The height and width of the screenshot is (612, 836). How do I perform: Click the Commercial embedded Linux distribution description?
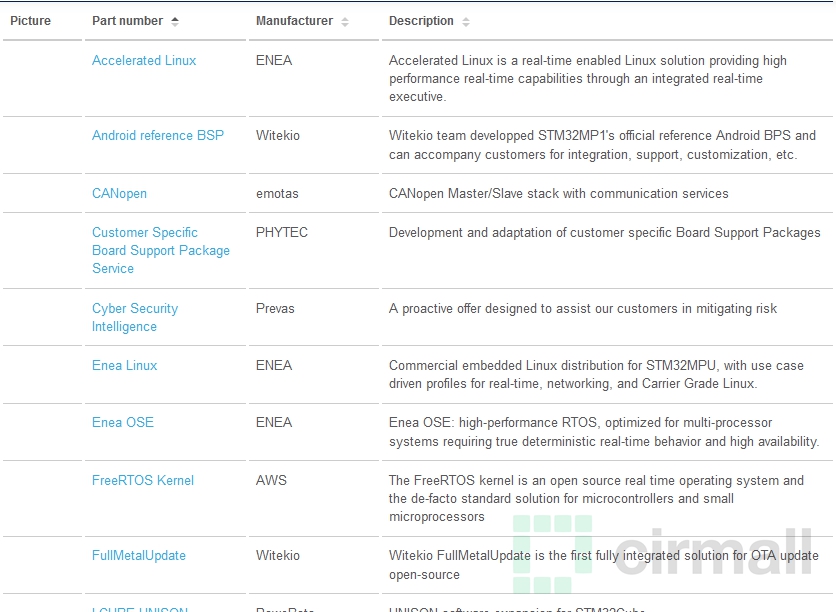tap(596, 375)
